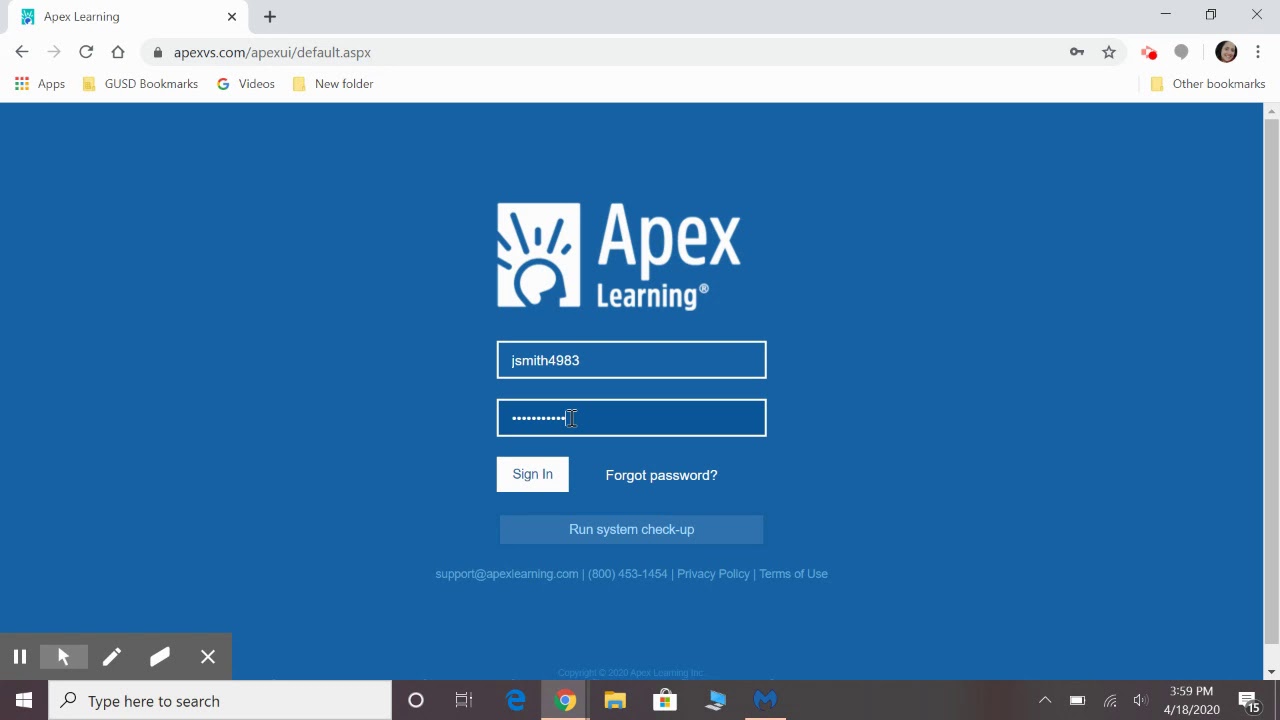
Task: Click the battery status icon
Action: [1077, 701]
